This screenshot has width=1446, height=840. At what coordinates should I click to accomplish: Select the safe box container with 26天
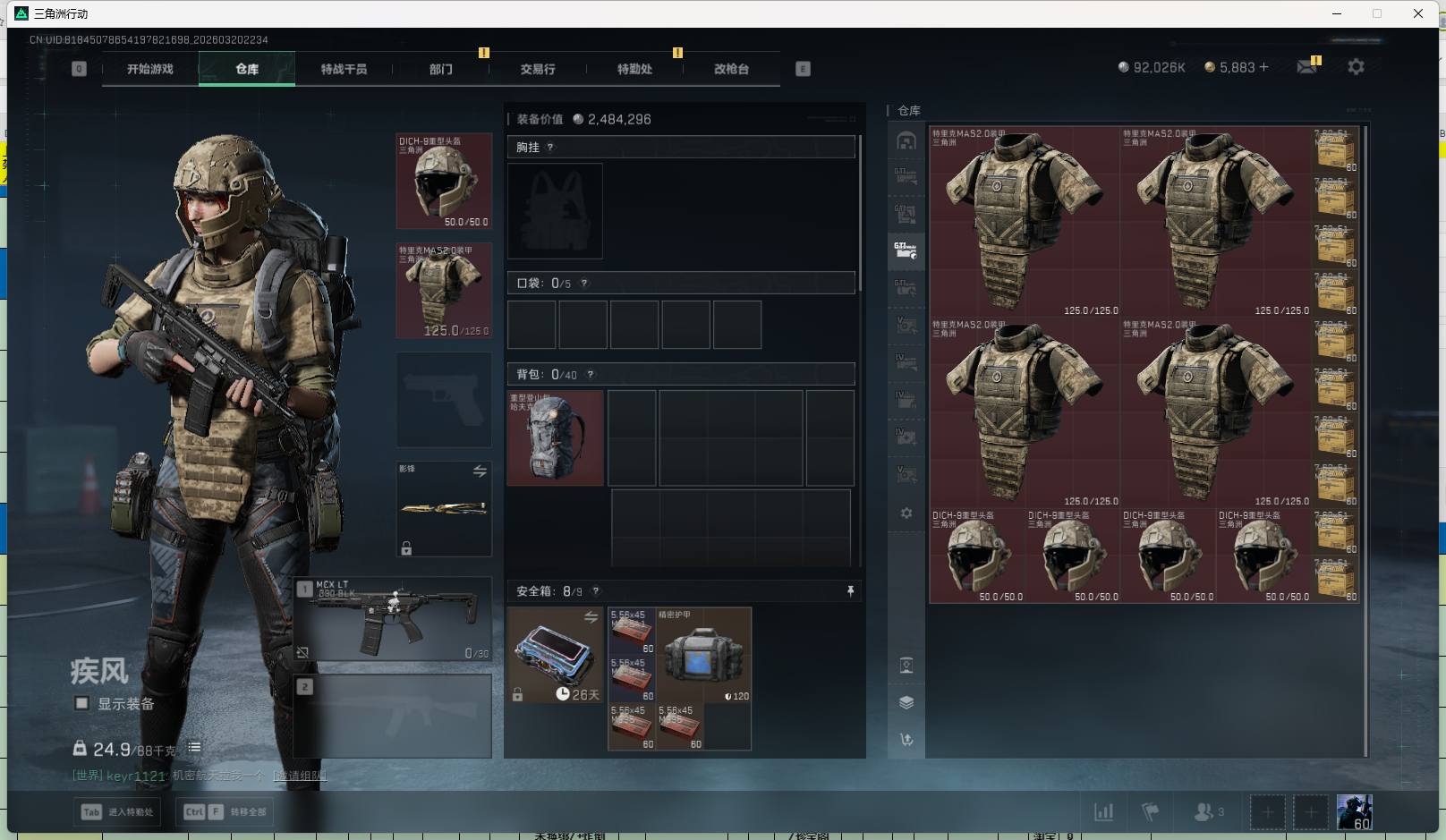click(555, 655)
